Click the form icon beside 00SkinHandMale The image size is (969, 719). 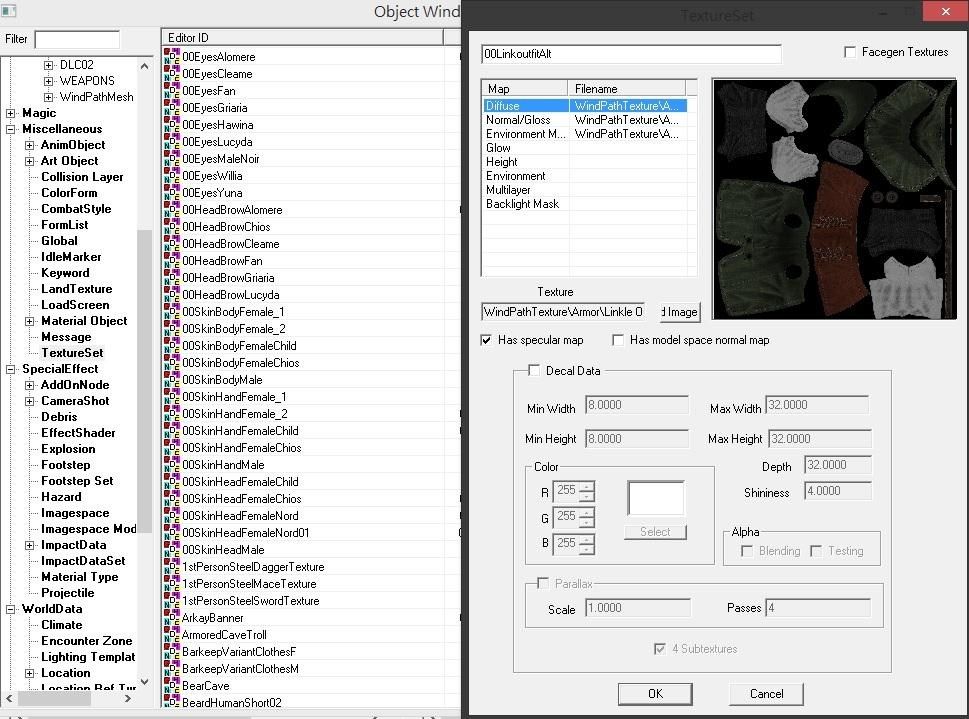pos(172,464)
